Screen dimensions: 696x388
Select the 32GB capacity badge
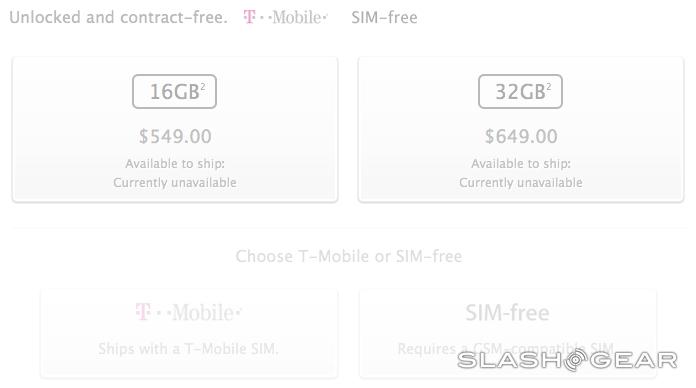point(520,91)
